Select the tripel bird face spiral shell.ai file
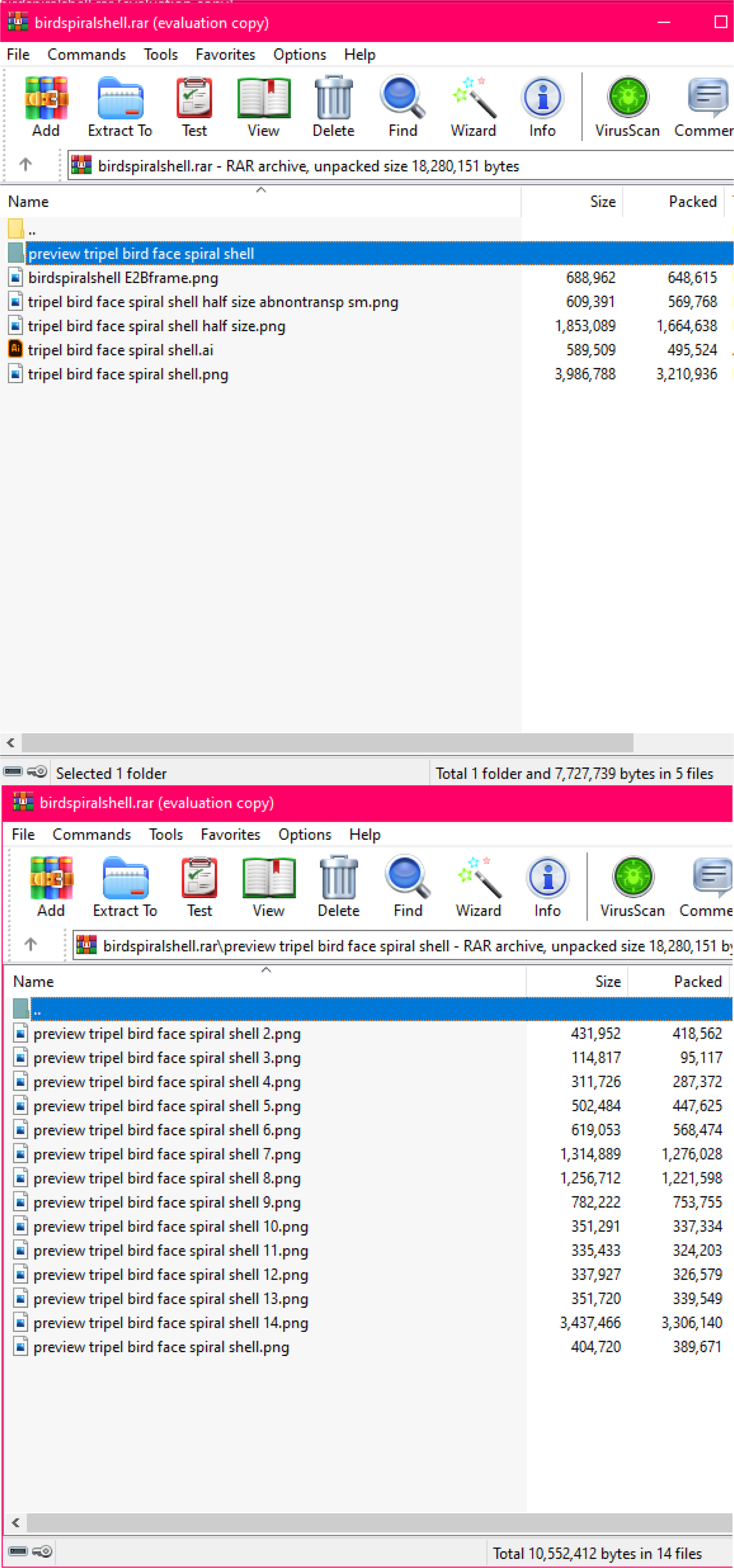Image resolution: width=734 pixels, height=1568 pixels. (x=120, y=350)
